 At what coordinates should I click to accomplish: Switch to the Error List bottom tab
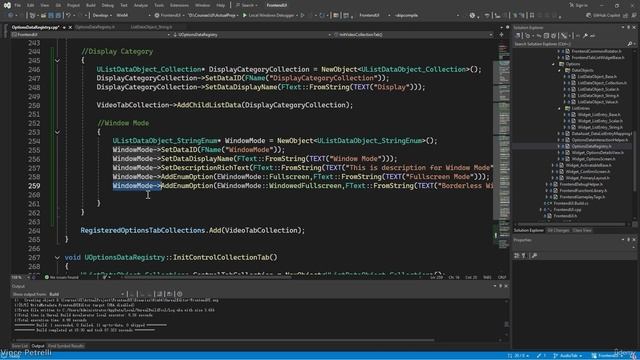[20, 346]
